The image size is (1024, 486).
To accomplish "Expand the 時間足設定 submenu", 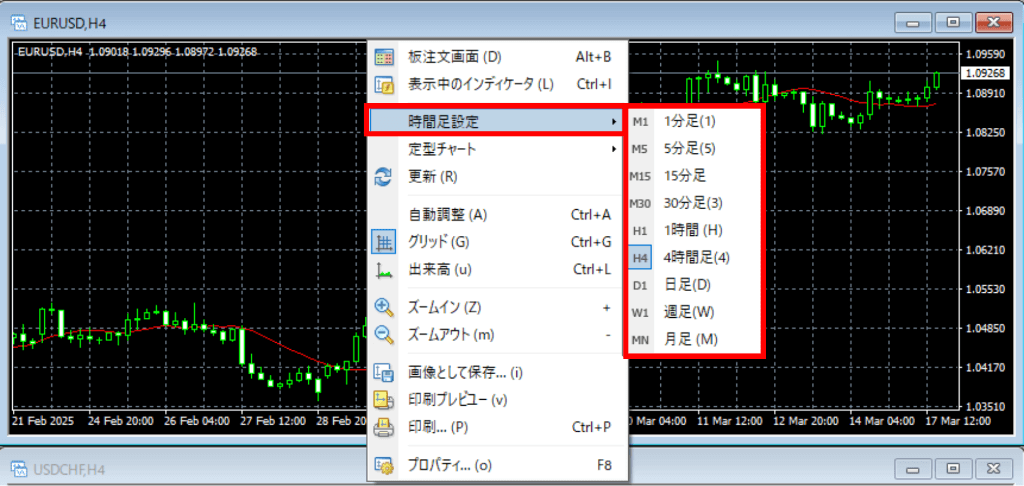I will coord(497,122).
